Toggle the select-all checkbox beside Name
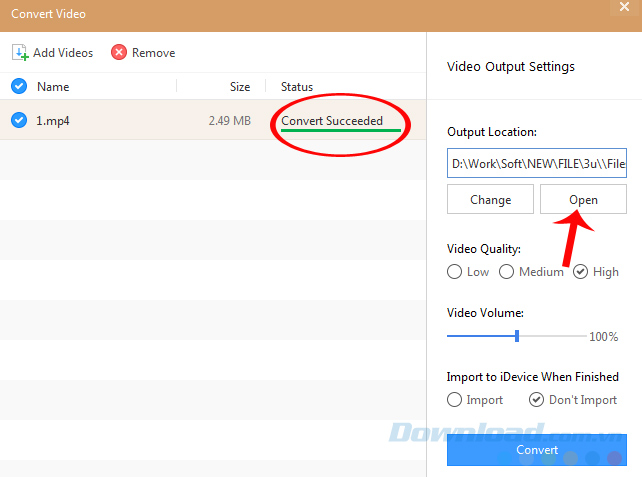Image resolution: width=642 pixels, height=477 pixels. 18,87
